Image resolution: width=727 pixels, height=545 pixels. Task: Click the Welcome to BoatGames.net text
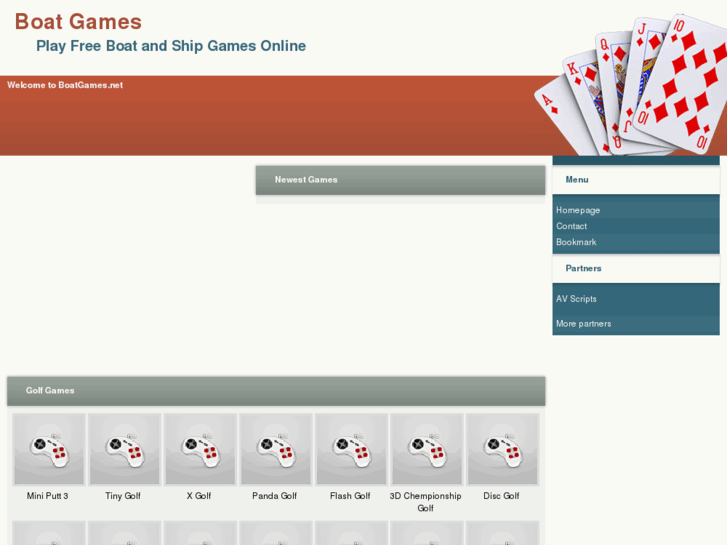coord(65,85)
